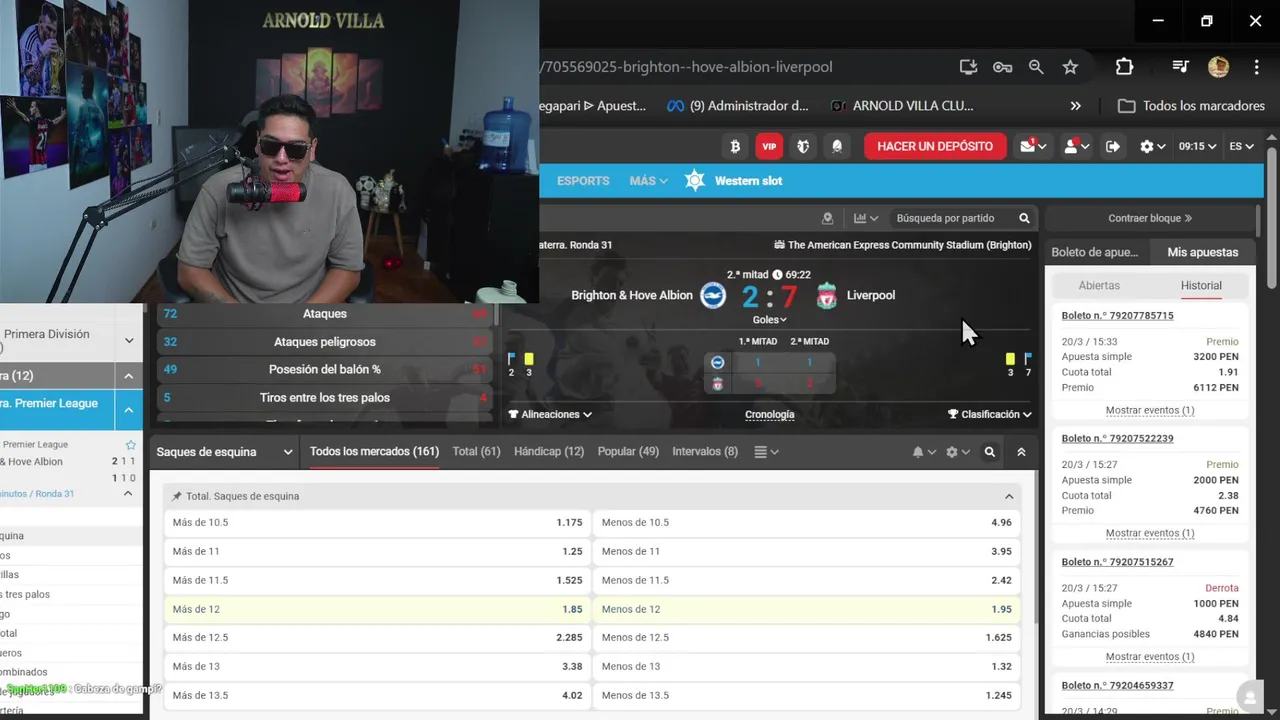Screen dimensions: 1280x720
Task: Collapse the Premier League sidebar item
Action: pyautogui.click(x=129, y=409)
